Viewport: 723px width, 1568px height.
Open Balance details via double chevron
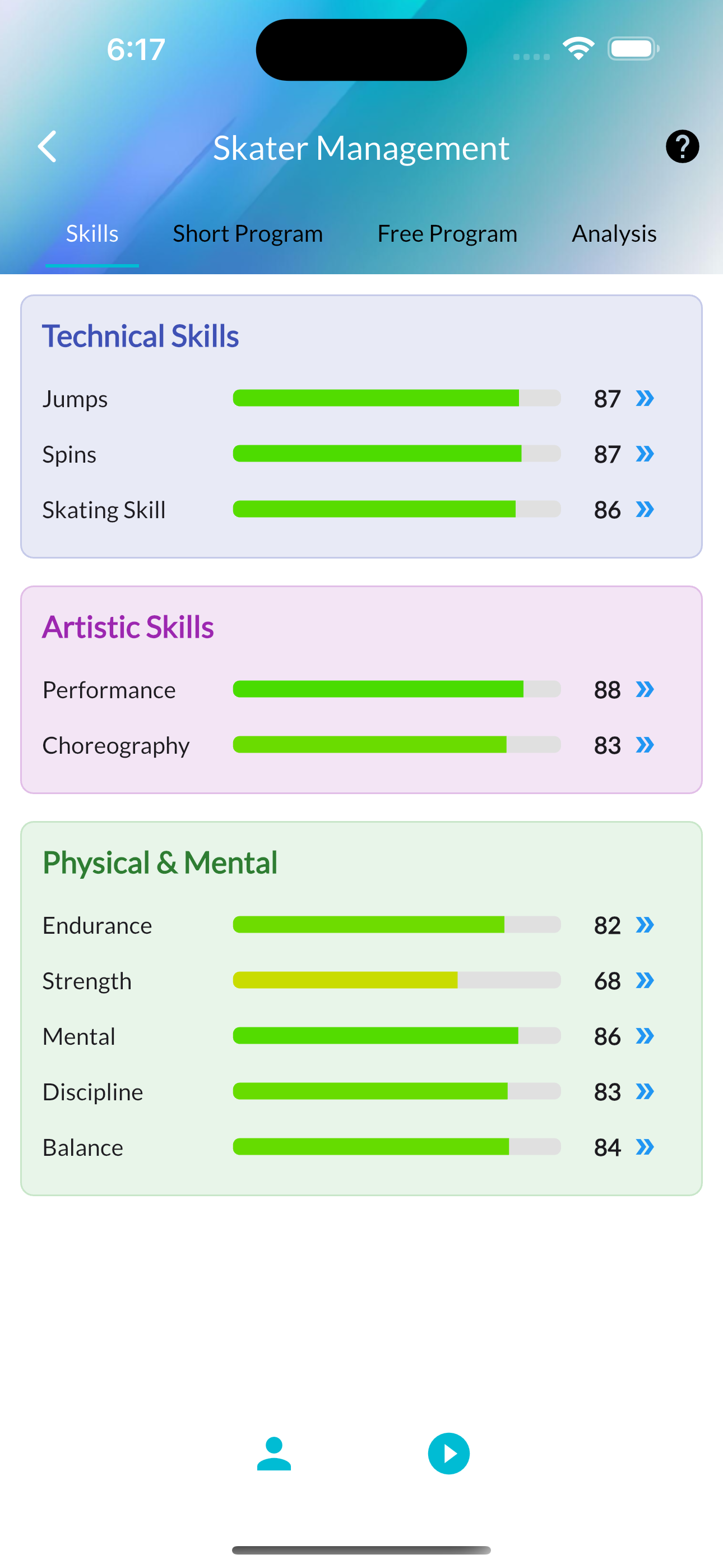[x=646, y=1147]
